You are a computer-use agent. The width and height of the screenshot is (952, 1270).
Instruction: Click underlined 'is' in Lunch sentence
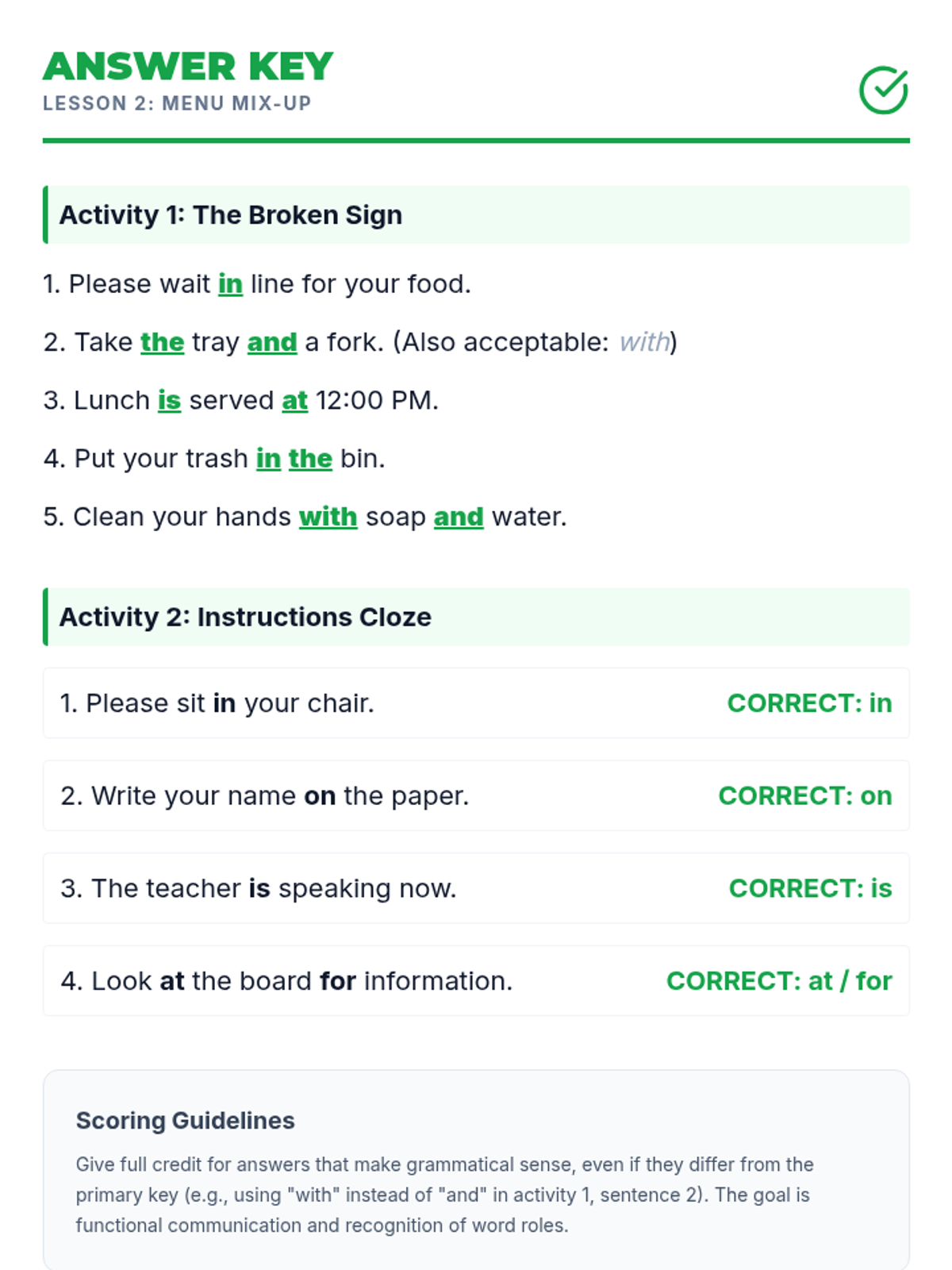click(169, 400)
